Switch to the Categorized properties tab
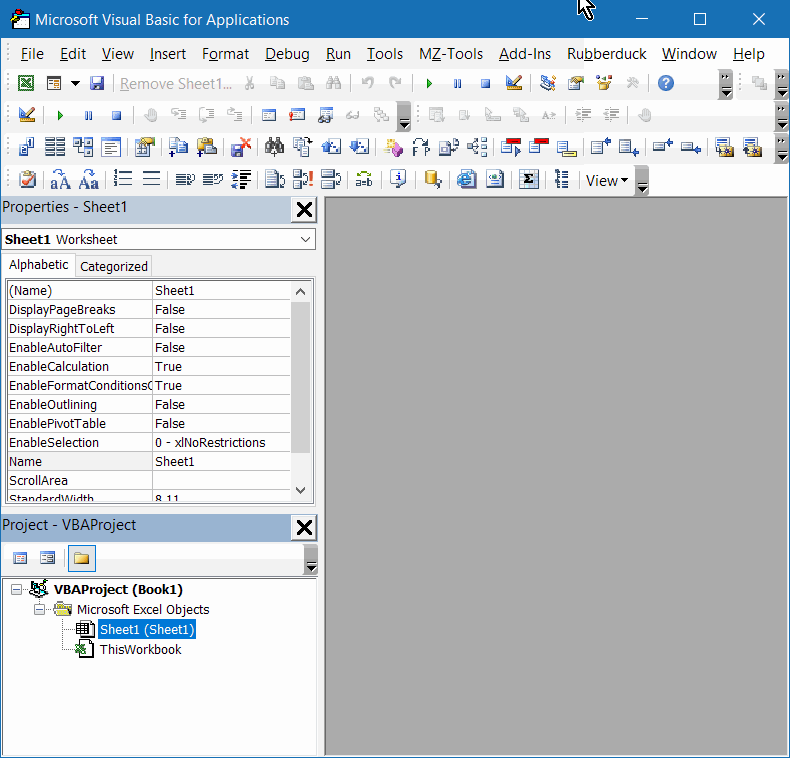 tap(114, 266)
